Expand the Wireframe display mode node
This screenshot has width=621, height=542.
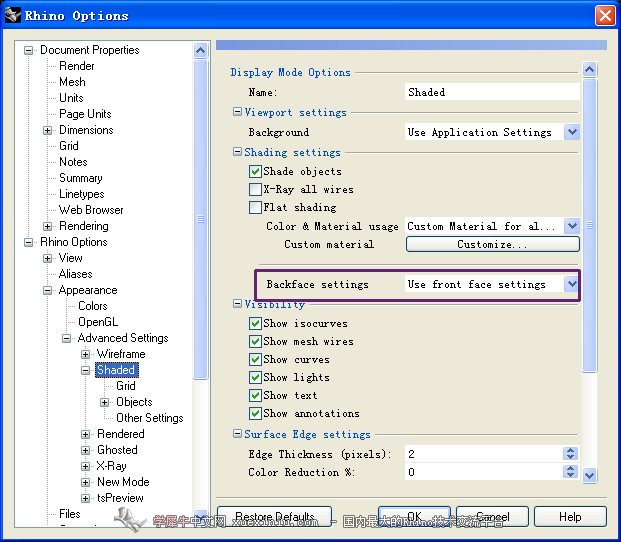pos(85,354)
